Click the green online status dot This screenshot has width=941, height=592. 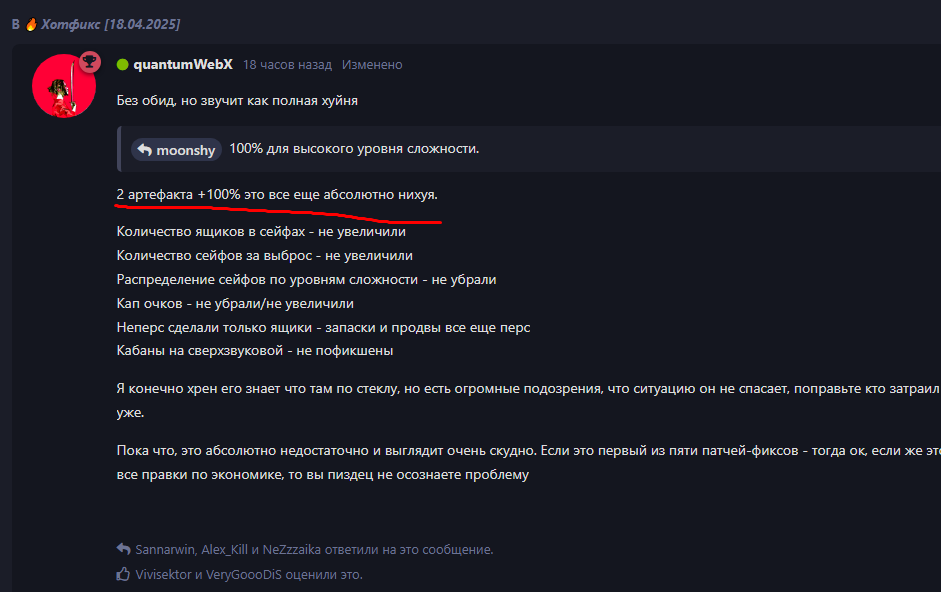point(122,65)
